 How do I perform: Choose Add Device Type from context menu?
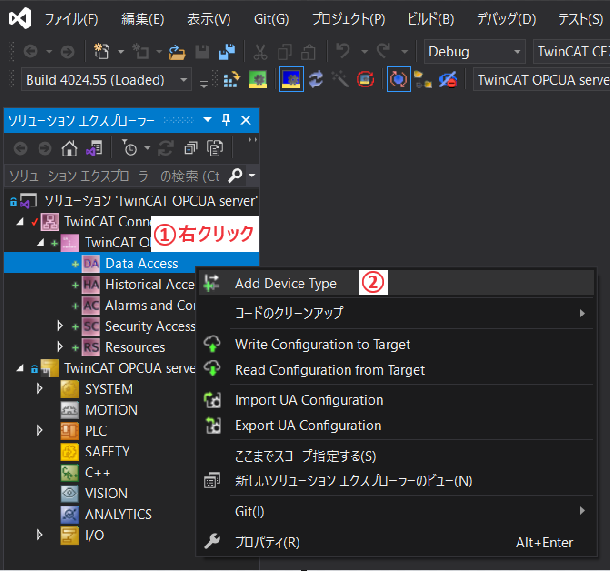(396, 283)
